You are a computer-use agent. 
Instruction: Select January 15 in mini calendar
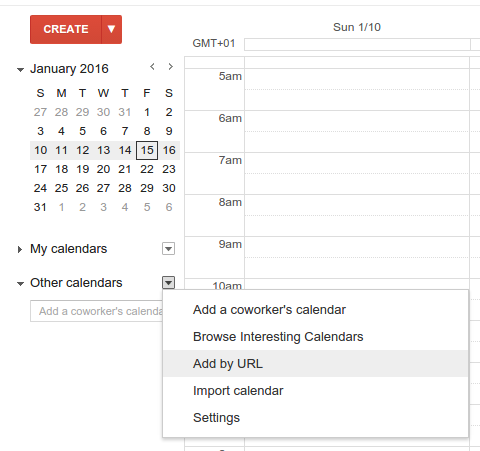click(x=147, y=150)
